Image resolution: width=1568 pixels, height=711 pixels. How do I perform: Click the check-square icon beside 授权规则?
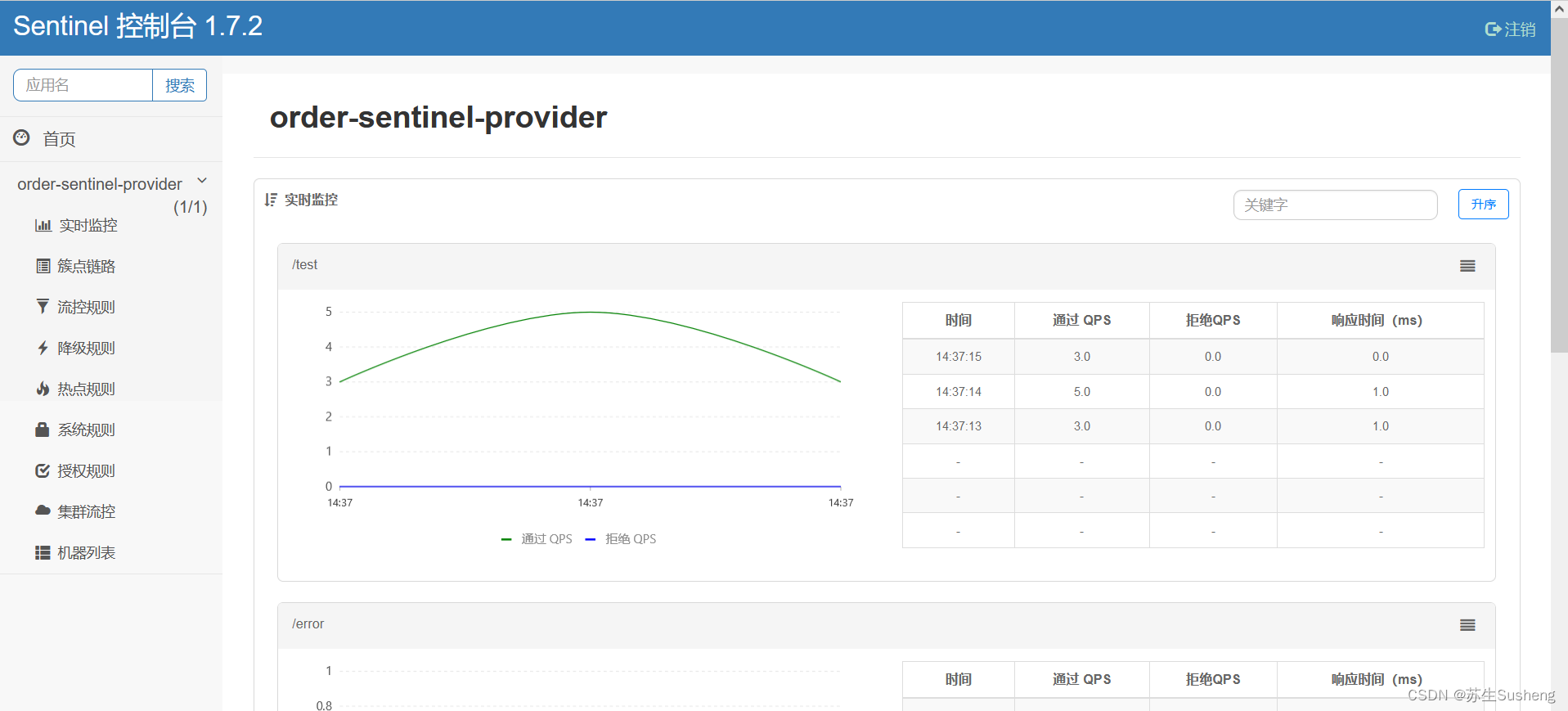[x=43, y=470]
